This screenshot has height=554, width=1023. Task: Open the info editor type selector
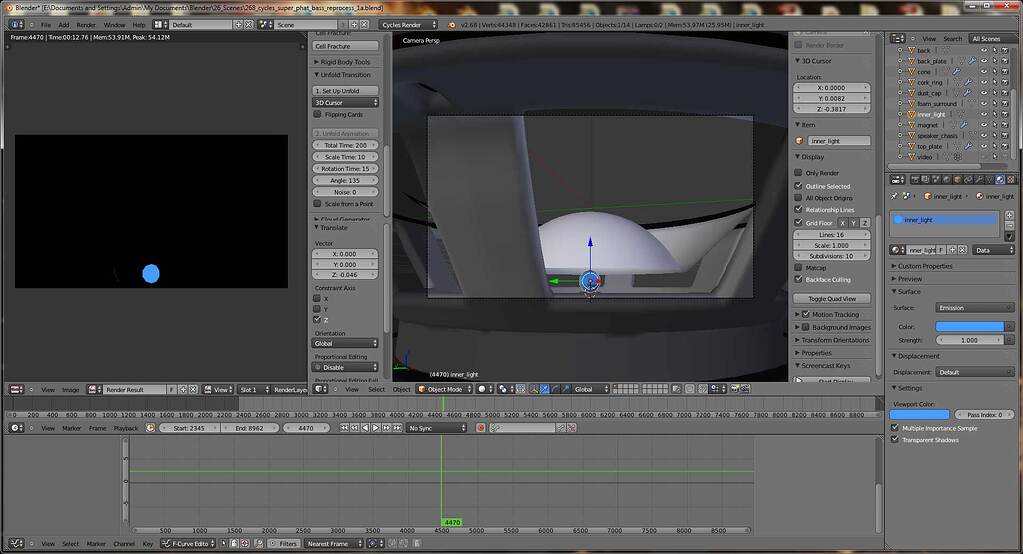point(16,24)
